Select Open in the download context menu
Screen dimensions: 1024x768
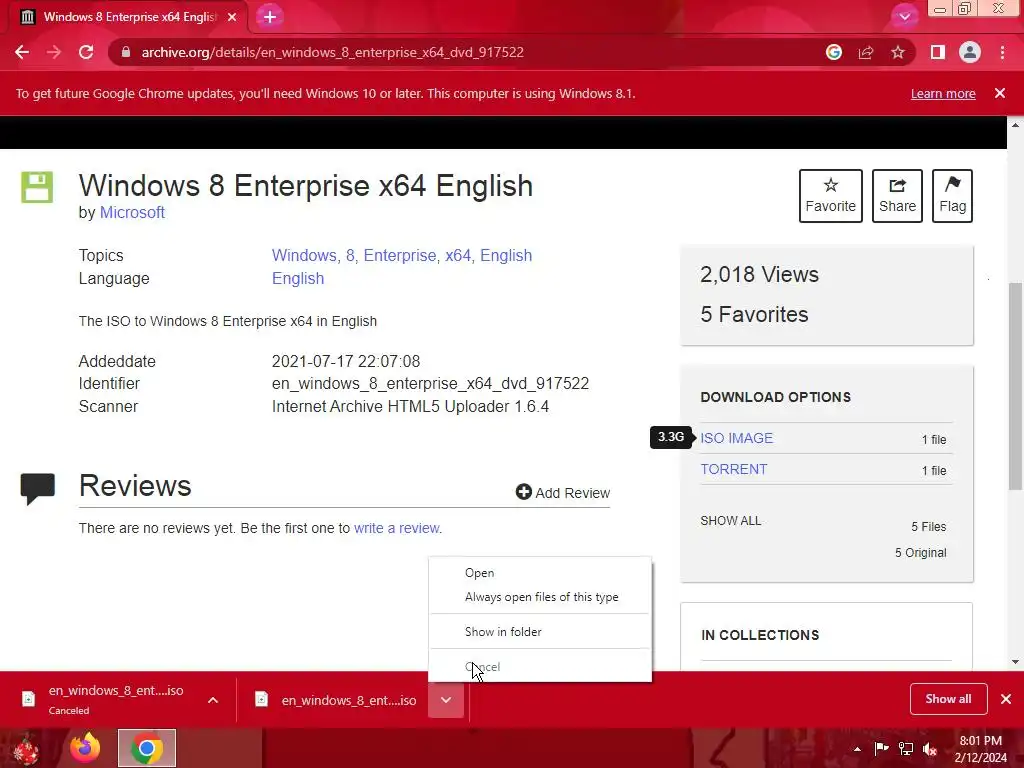540,573
